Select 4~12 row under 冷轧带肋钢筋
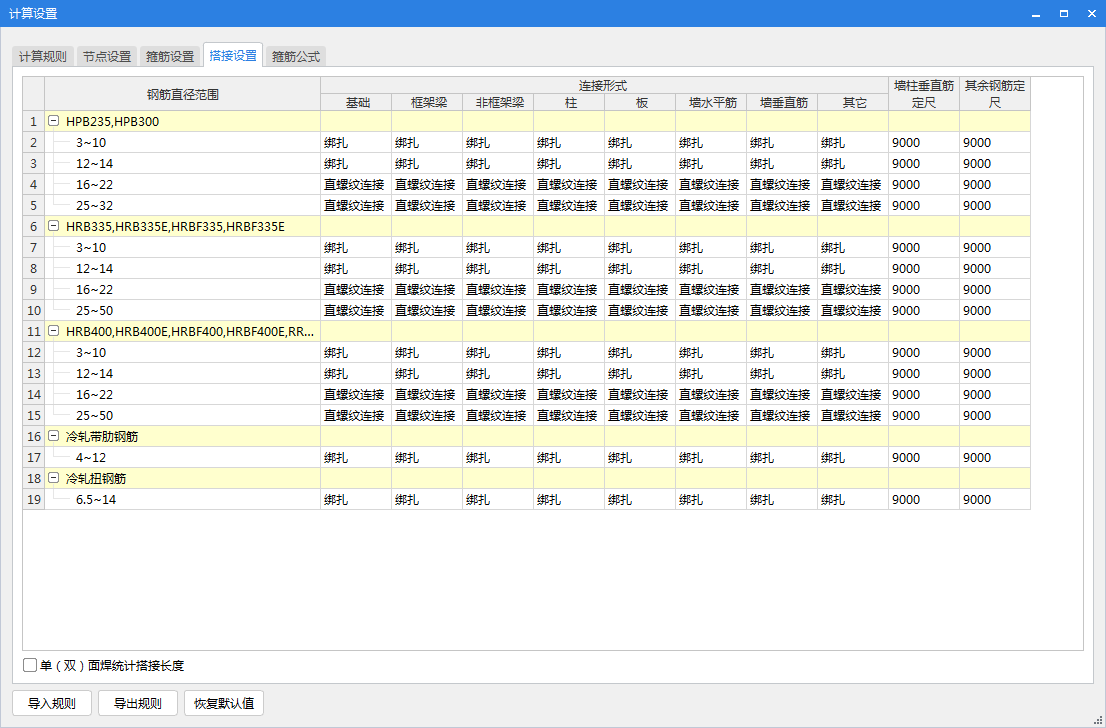Viewport: 1106px width, 728px height. click(183, 458)
